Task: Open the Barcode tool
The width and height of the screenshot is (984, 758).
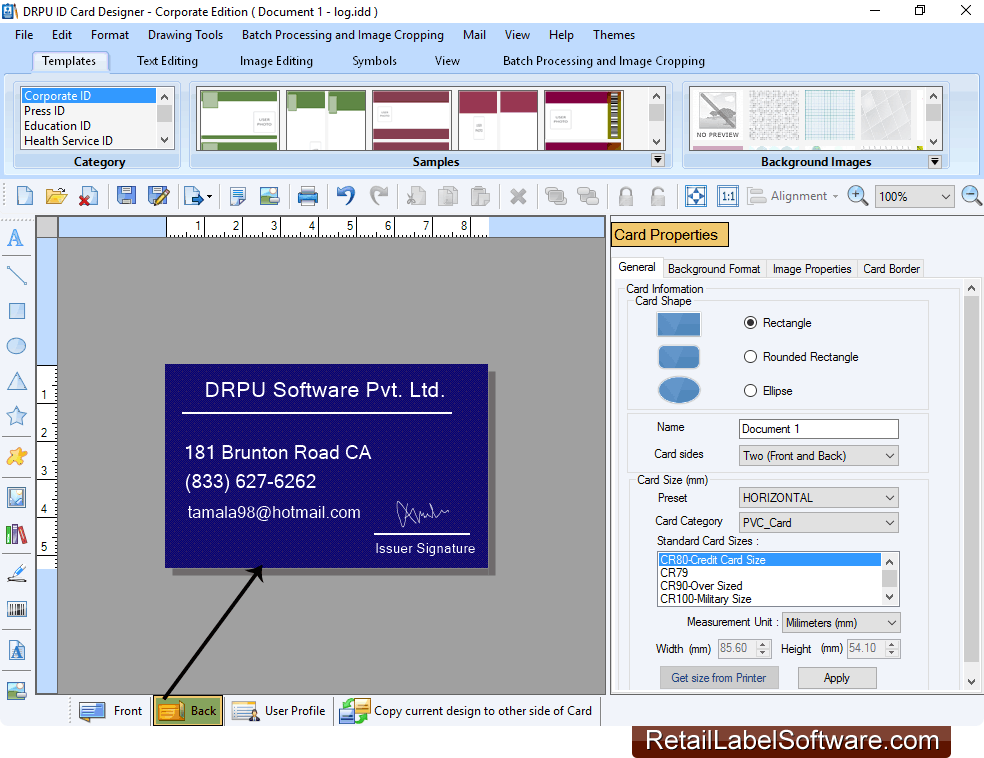Action: (x=16, y=609)
